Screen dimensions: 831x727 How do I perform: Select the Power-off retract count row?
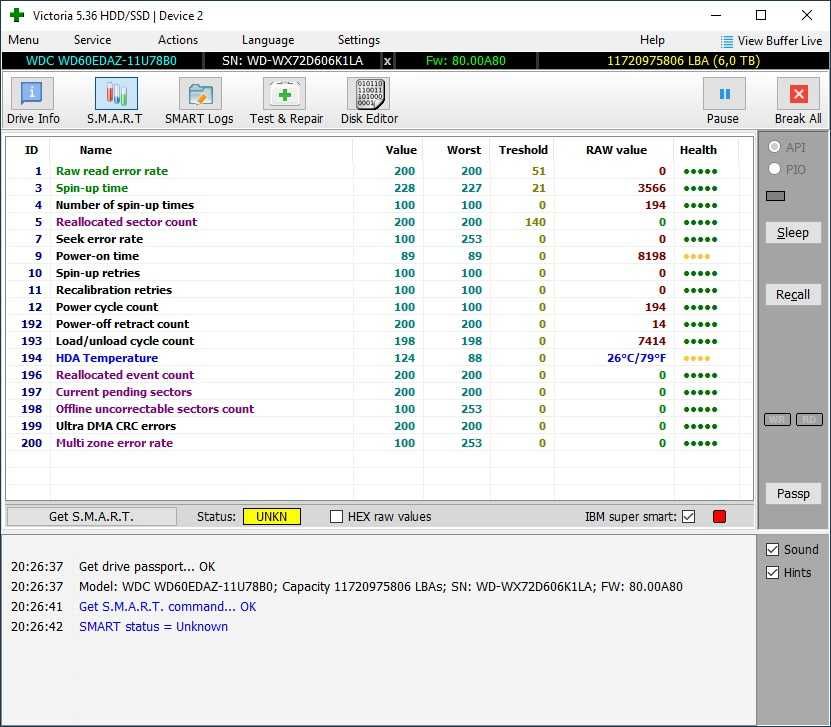(x=379, y=324)
